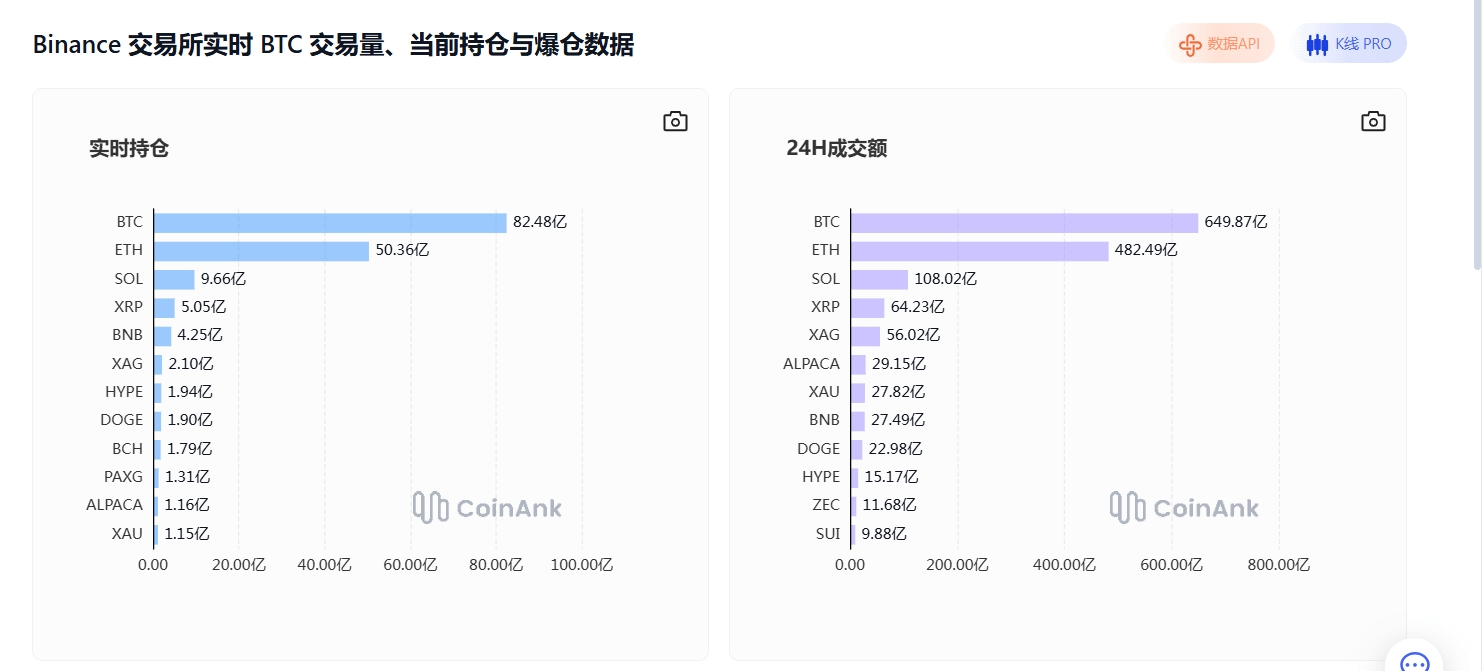Click the CoinAnk watermark logo in 24H成交额 chart
Image resolution: width=1482 pixels, height=671 pixels.
pyautogui.click(x=1185, y=507)
